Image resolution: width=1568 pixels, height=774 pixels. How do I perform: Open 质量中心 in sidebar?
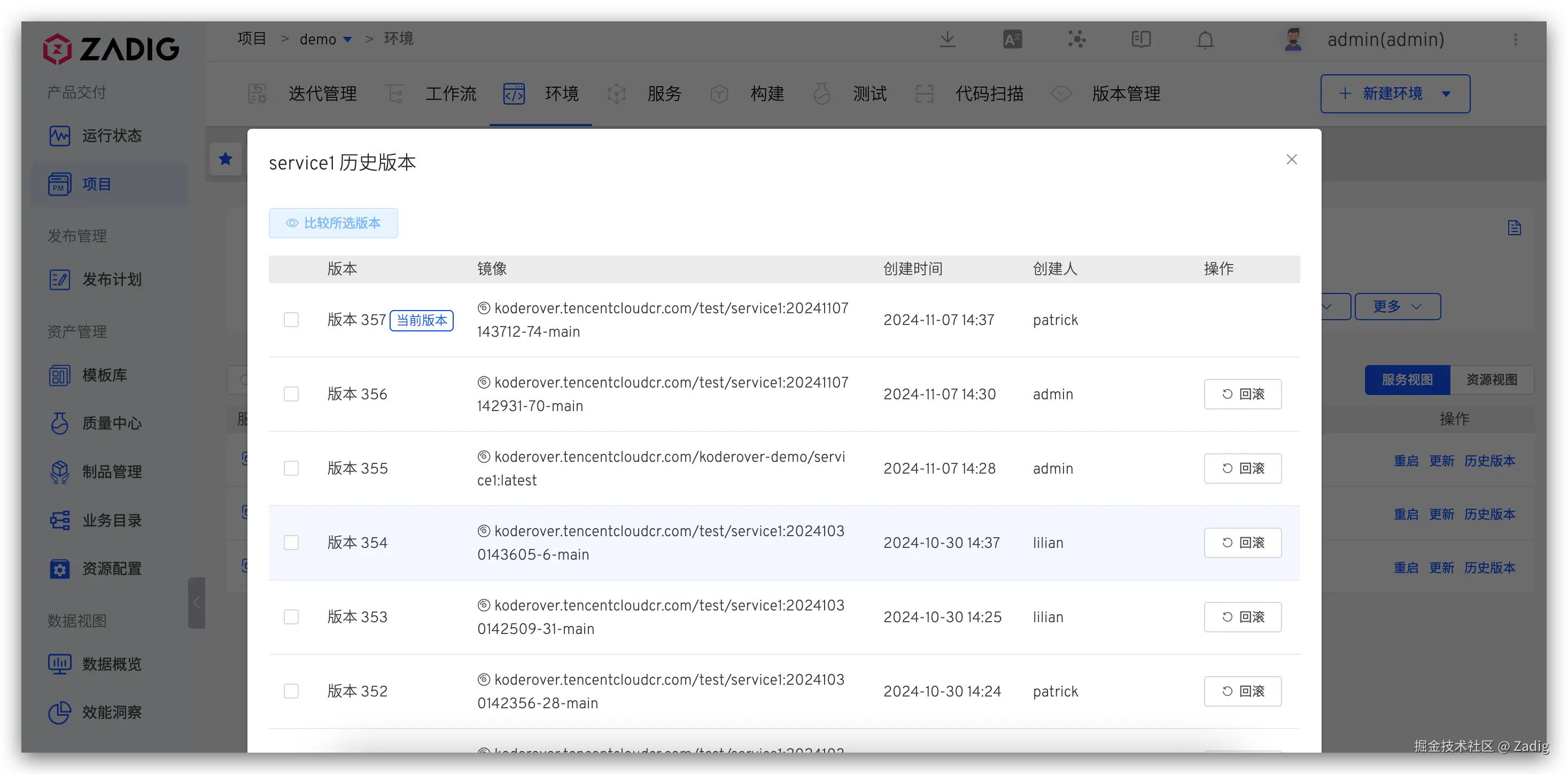111,423
